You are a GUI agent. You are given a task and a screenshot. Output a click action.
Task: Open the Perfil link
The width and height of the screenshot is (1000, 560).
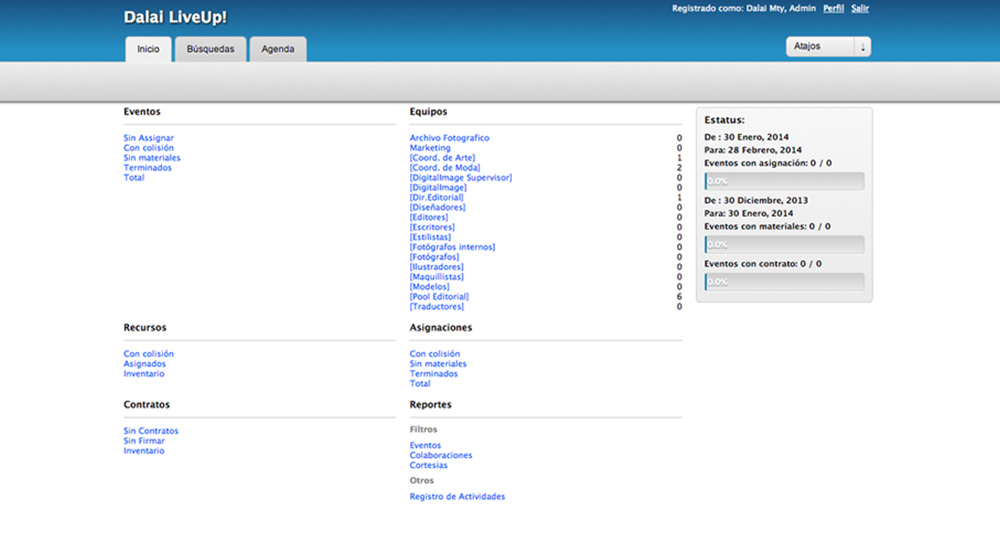(x=833, y=8)
